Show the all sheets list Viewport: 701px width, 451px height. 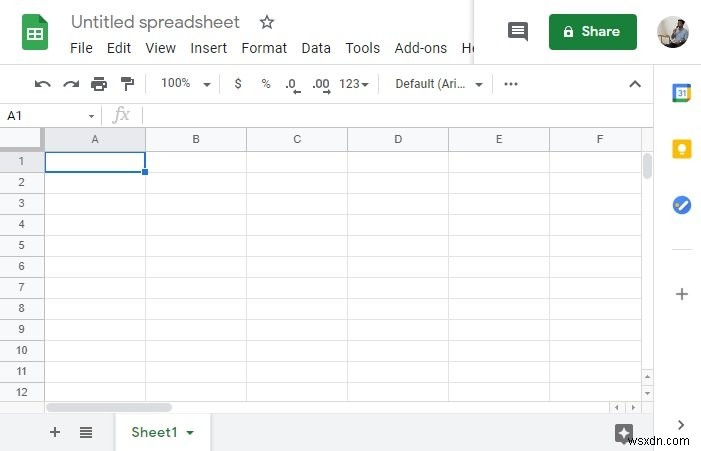[86, 432]
